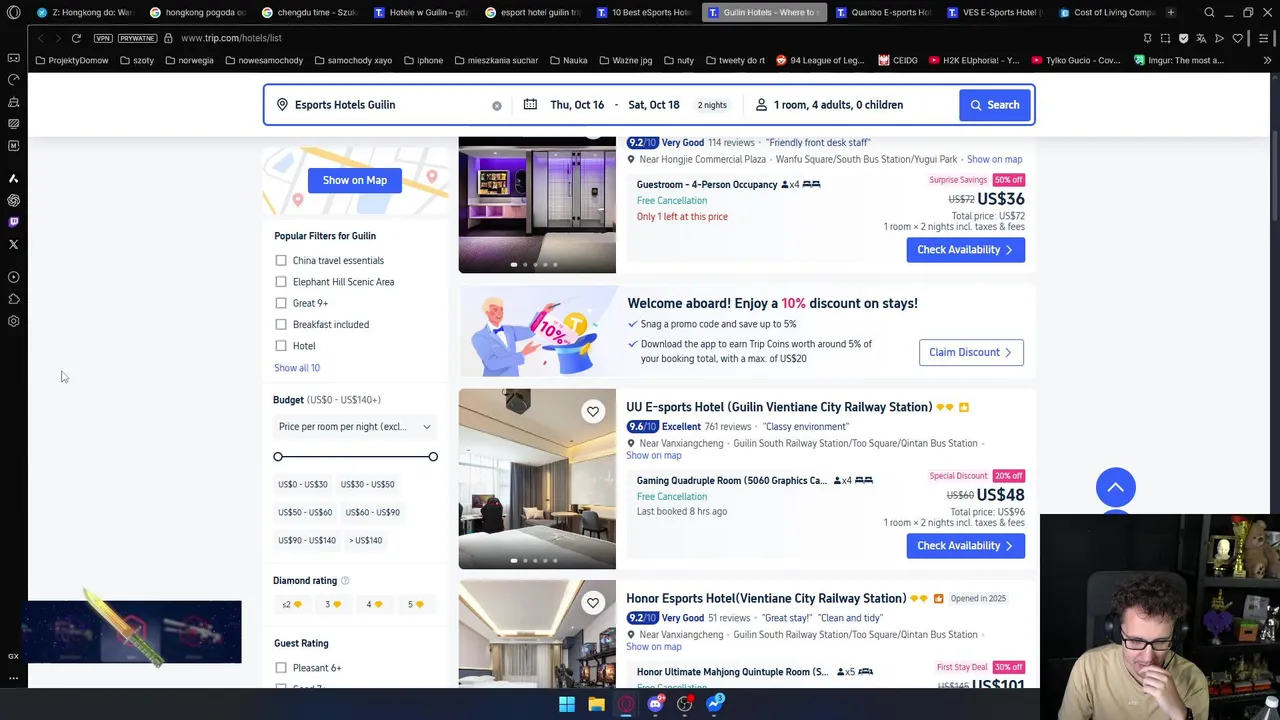Image resolution: width=1280 pixels, height=720 pixels.
Task: Open the browser tab search magnifier
Action: click(1209, 12)
